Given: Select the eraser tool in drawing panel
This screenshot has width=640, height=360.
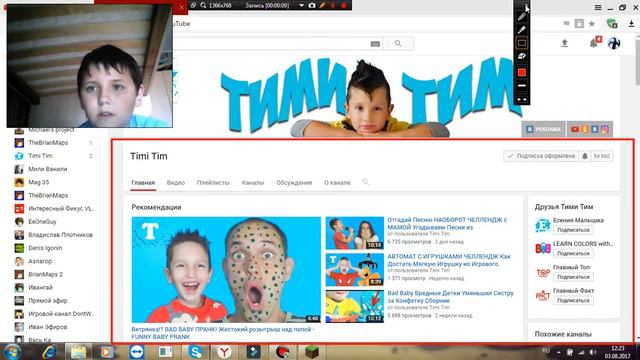Looking at the screenshot, I should pyautogui.click(x=522, y=56).
